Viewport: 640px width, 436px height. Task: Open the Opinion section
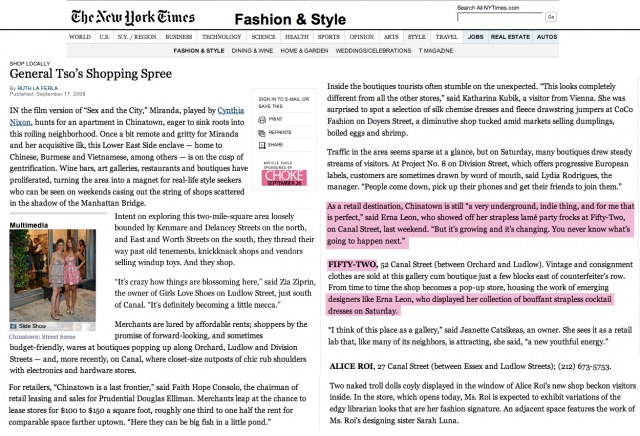(362, 37)
